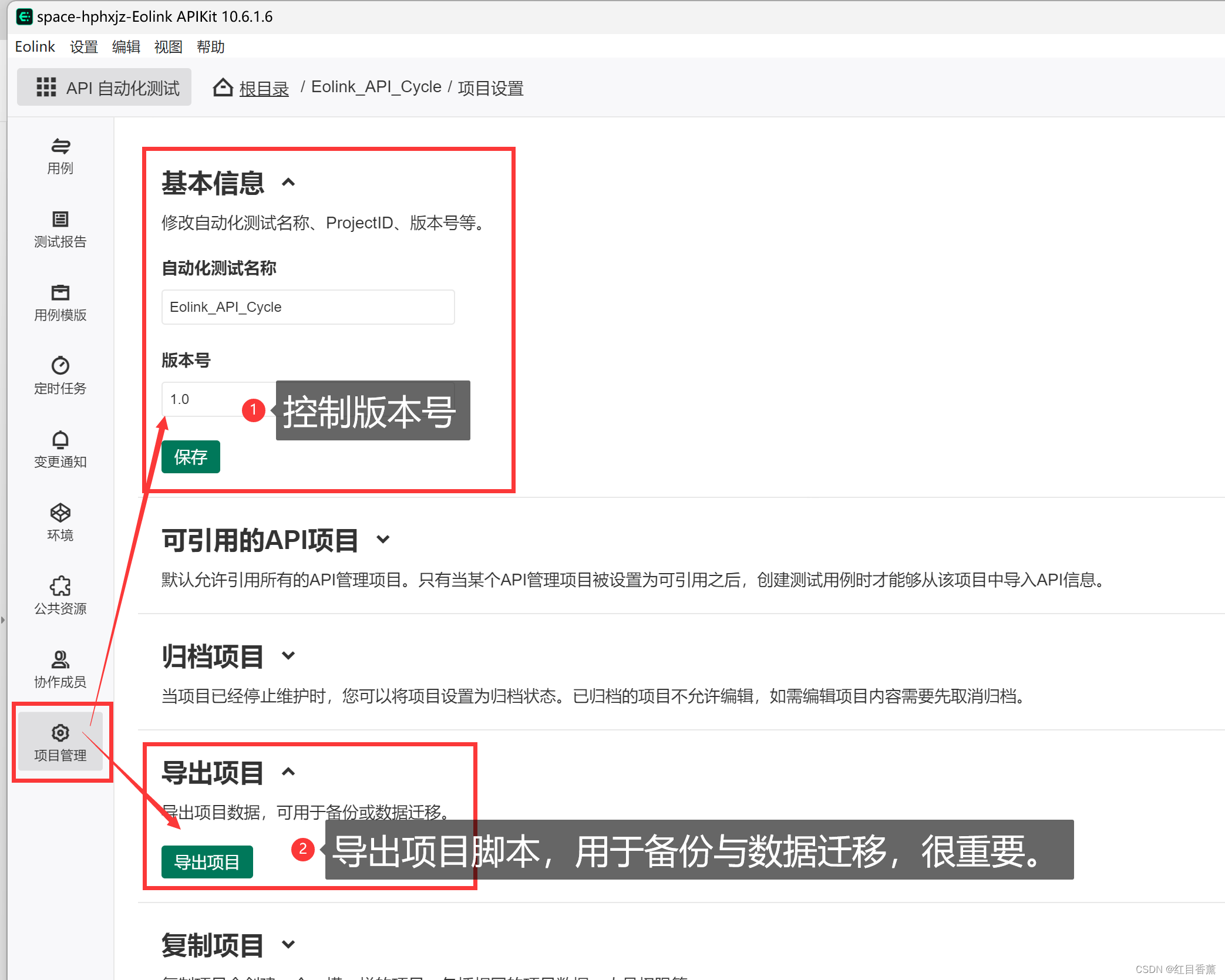Open the 帮助 menu

(x=210, y=47)
